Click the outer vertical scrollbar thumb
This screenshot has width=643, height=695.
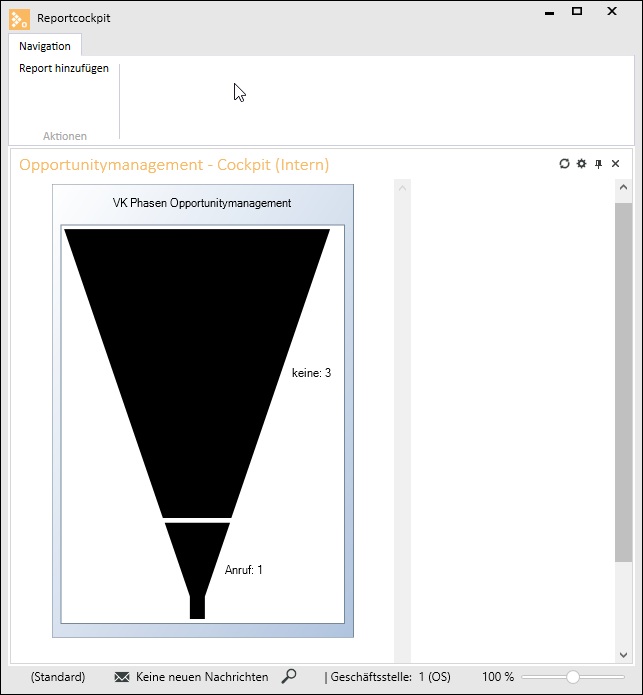(x=624, y=383)
